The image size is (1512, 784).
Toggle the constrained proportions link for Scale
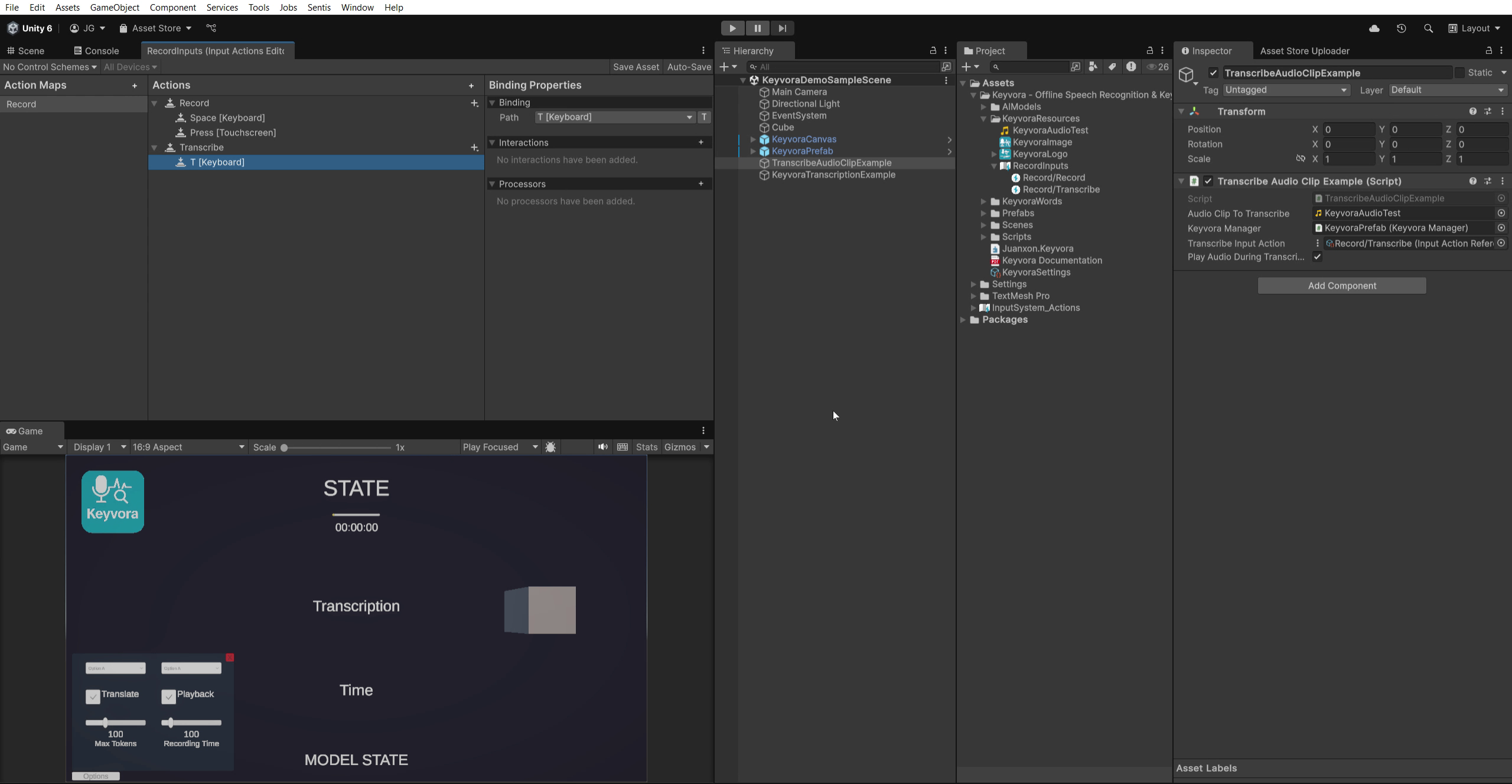point(1301,159)
